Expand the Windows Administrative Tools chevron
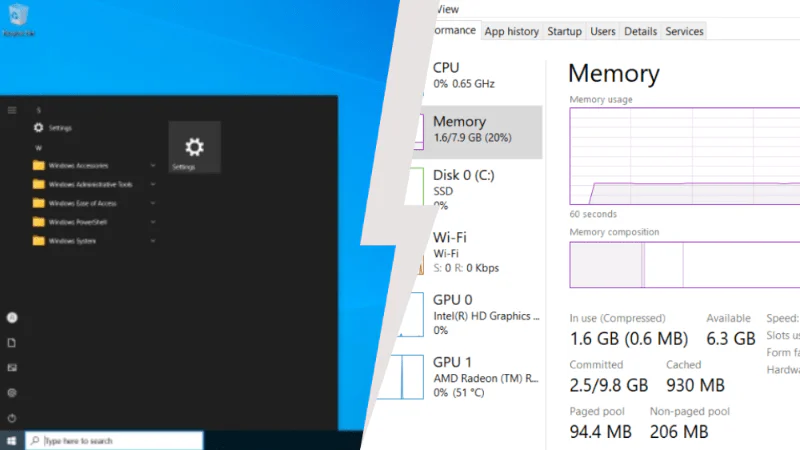This screenshot has height=450, width=800. [x=153, y=185]
